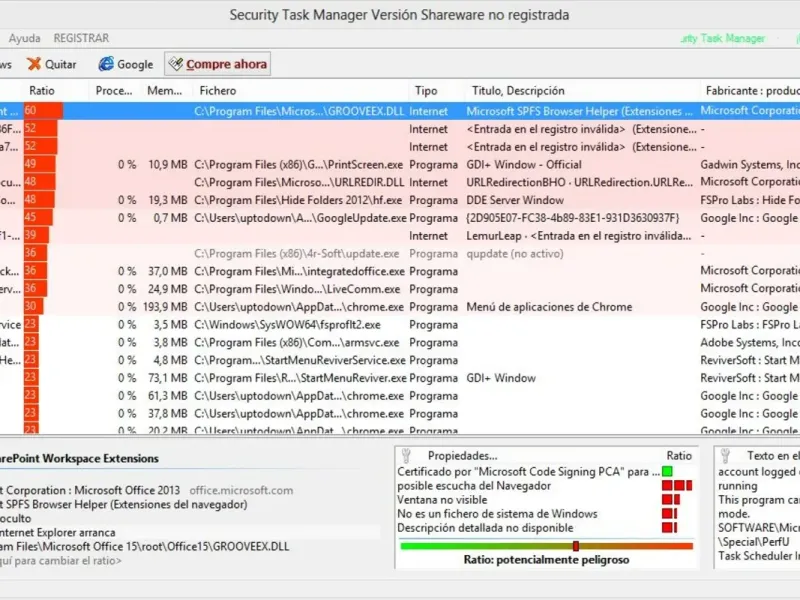Click the Texto en el wrench icon
Image resolution: width=800 pixels, height=600 pixels.
coord(725,455)
